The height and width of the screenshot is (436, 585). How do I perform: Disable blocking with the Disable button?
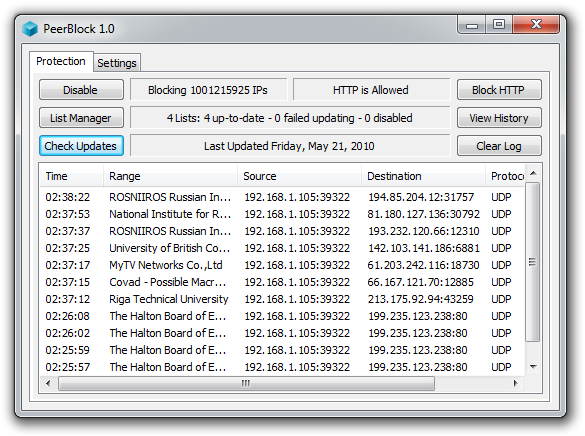click(81, 90)
